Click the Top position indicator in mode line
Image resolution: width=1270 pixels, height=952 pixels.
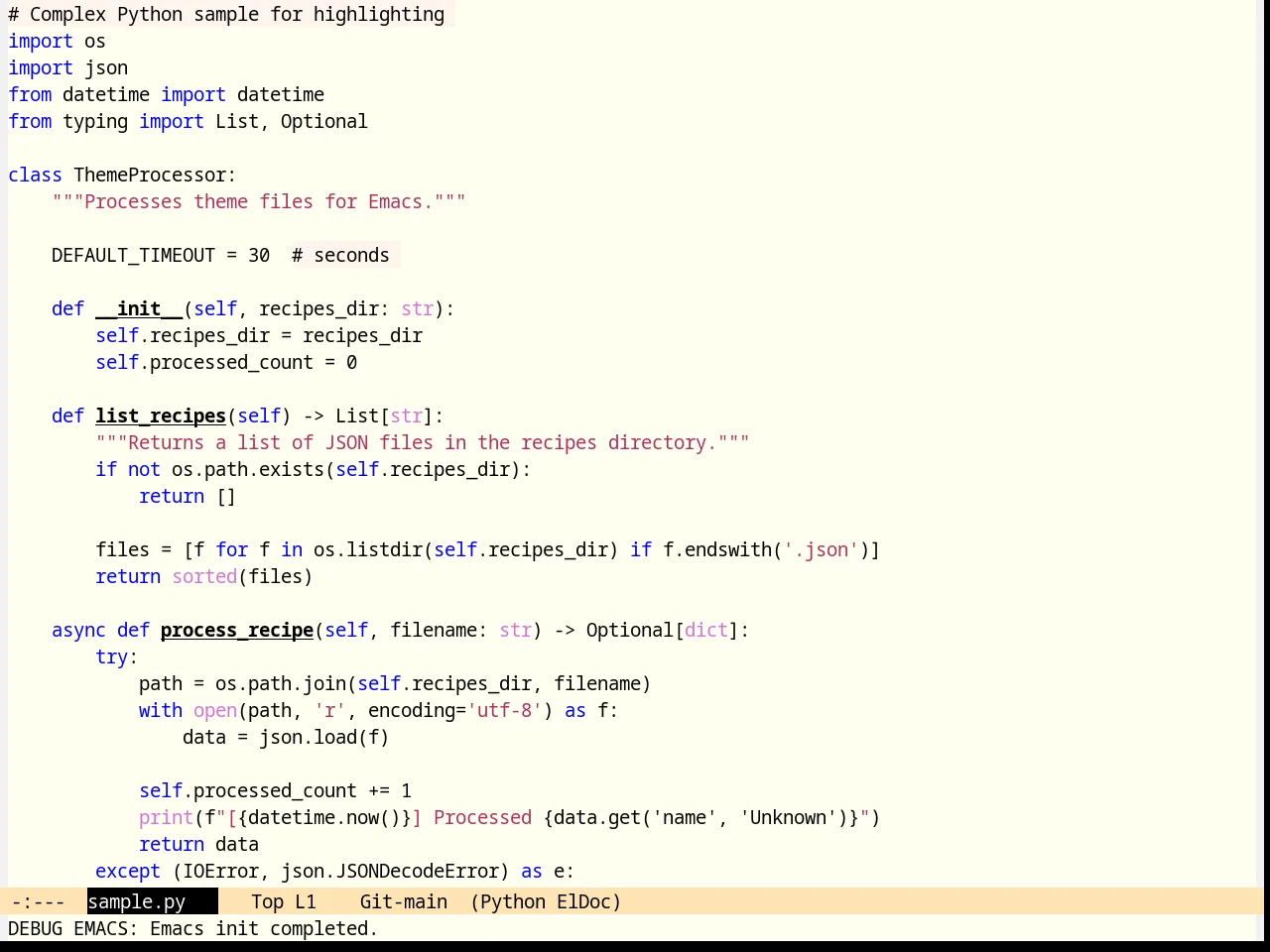(267, 901)
